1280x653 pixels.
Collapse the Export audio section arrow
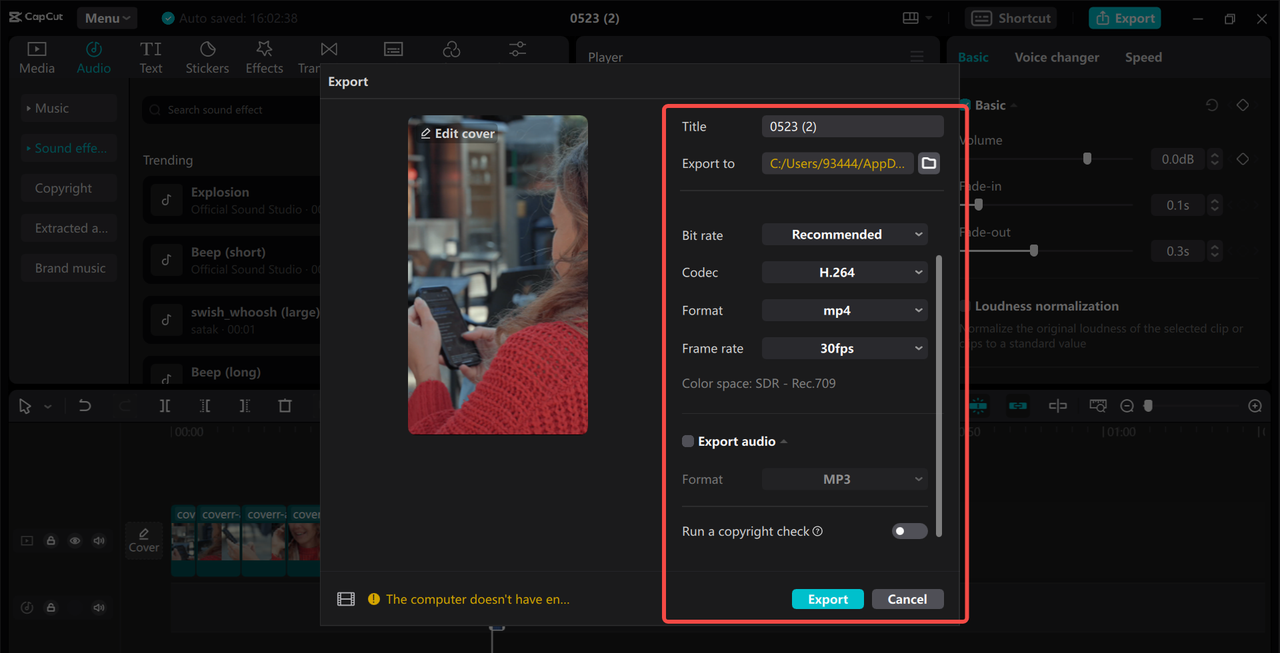coord(784,442)
